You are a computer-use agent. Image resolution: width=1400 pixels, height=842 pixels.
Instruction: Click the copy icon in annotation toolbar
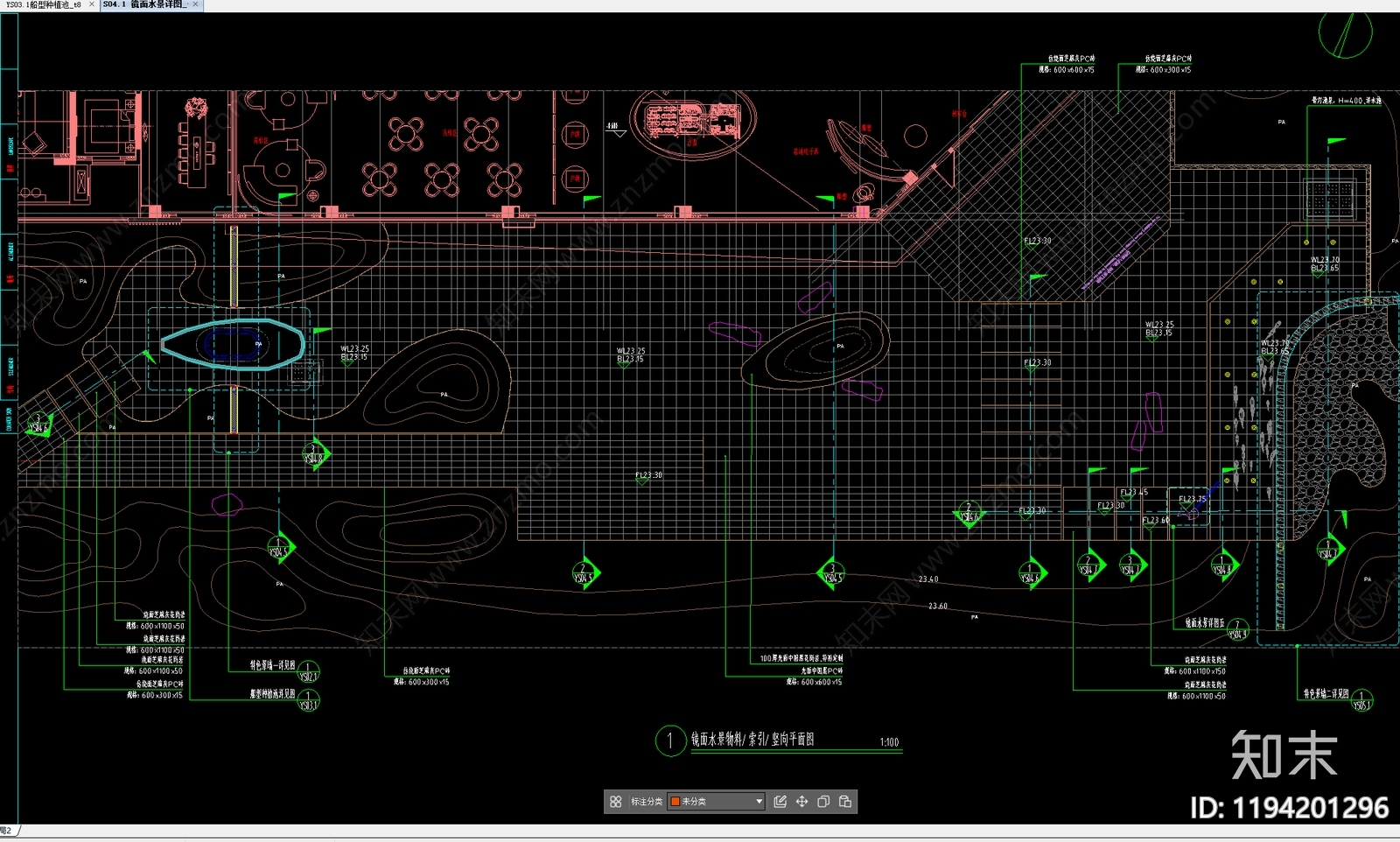pos(823,802)
